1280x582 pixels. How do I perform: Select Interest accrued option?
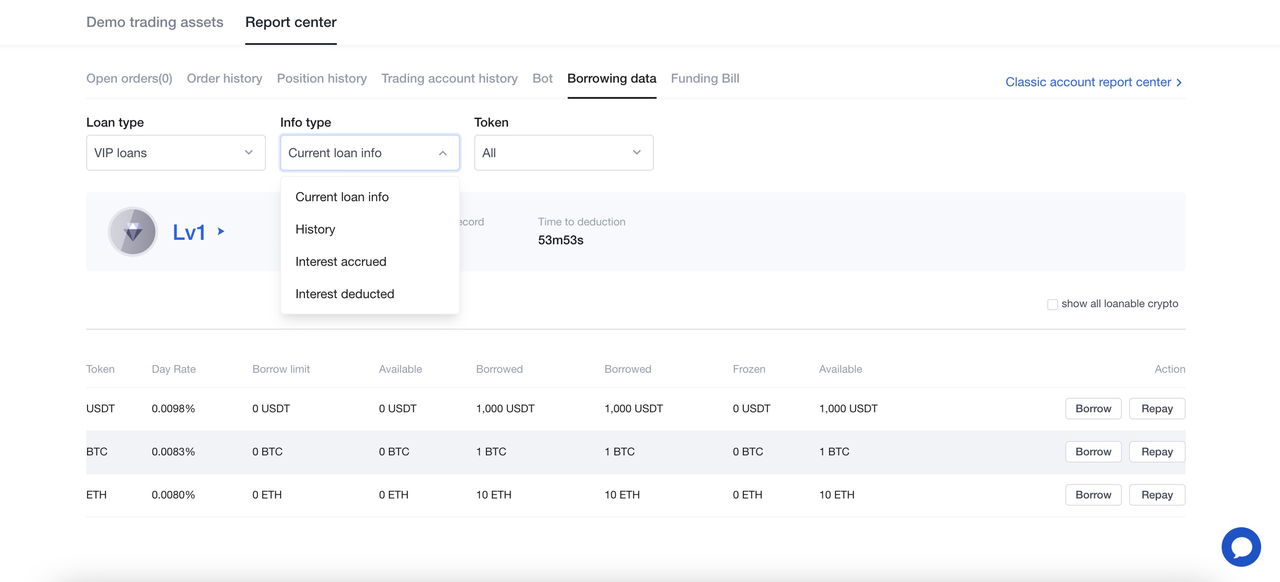coord(370,261)
